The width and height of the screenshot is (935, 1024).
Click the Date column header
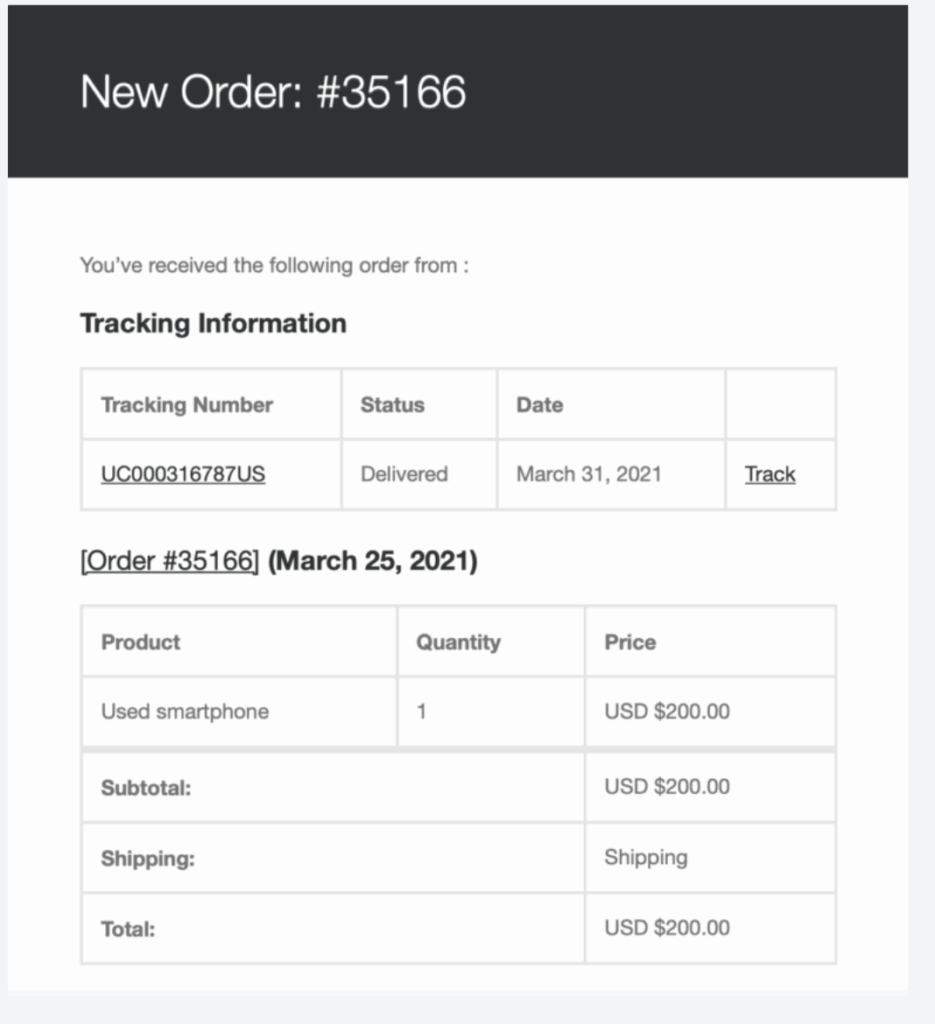point(539,405)
